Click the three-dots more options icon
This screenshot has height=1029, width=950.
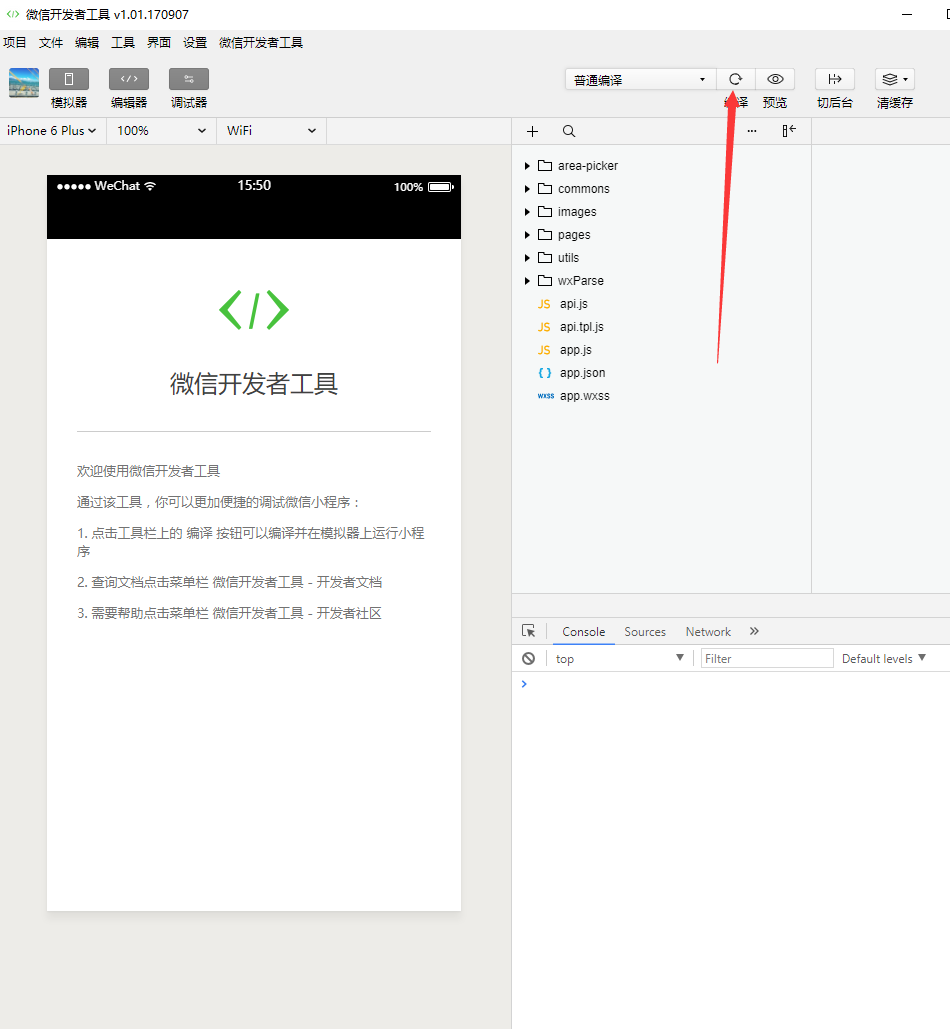[x=752, y=131]
